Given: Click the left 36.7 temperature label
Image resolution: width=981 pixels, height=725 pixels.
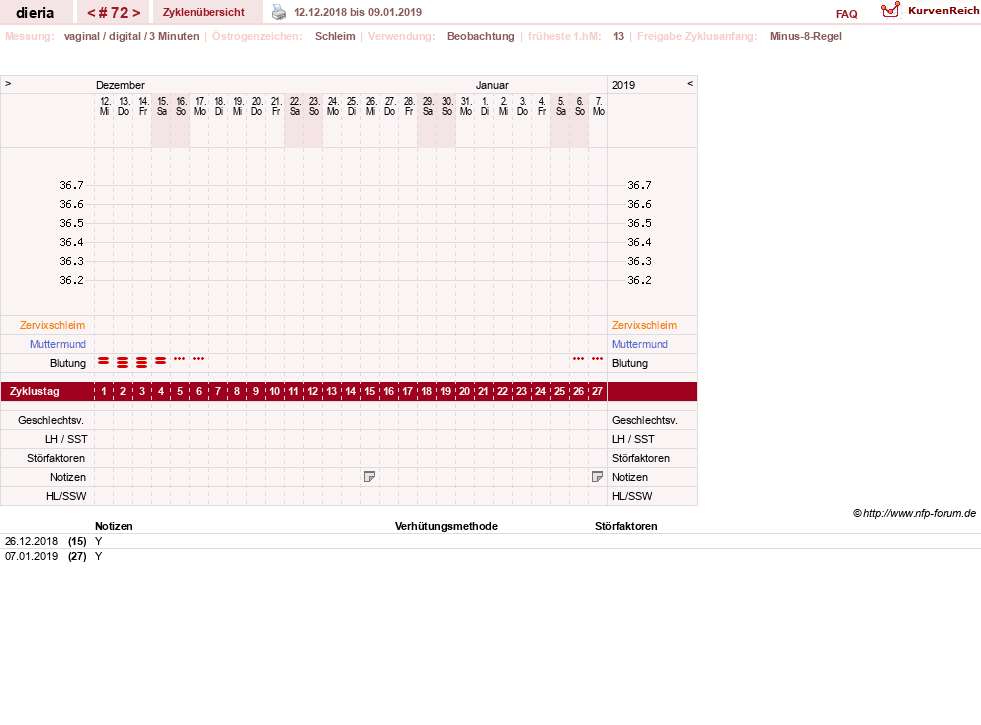Looking at the screenshot, I should click(x=71, y=185).
